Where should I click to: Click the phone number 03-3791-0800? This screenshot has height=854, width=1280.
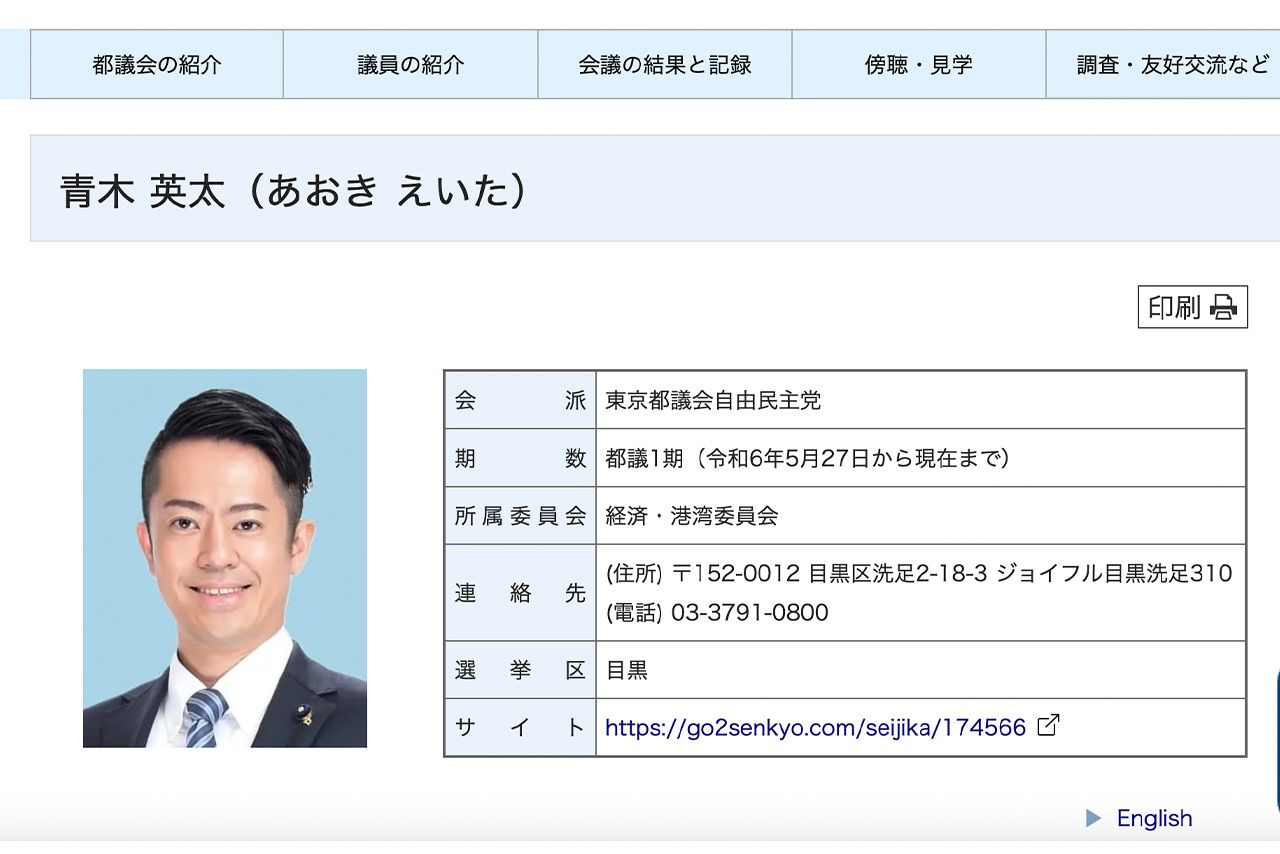pos(749,612)
